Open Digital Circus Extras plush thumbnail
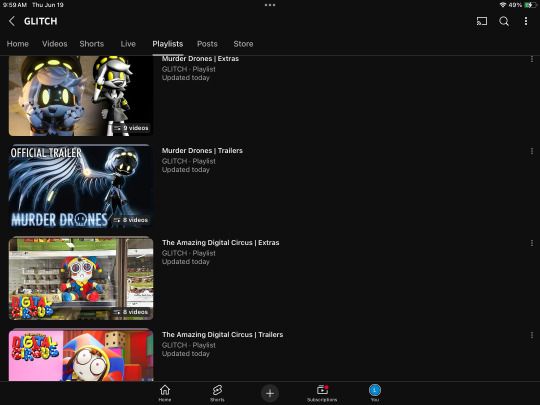This screenshot has height=405, width=540. tap(81, 278)
